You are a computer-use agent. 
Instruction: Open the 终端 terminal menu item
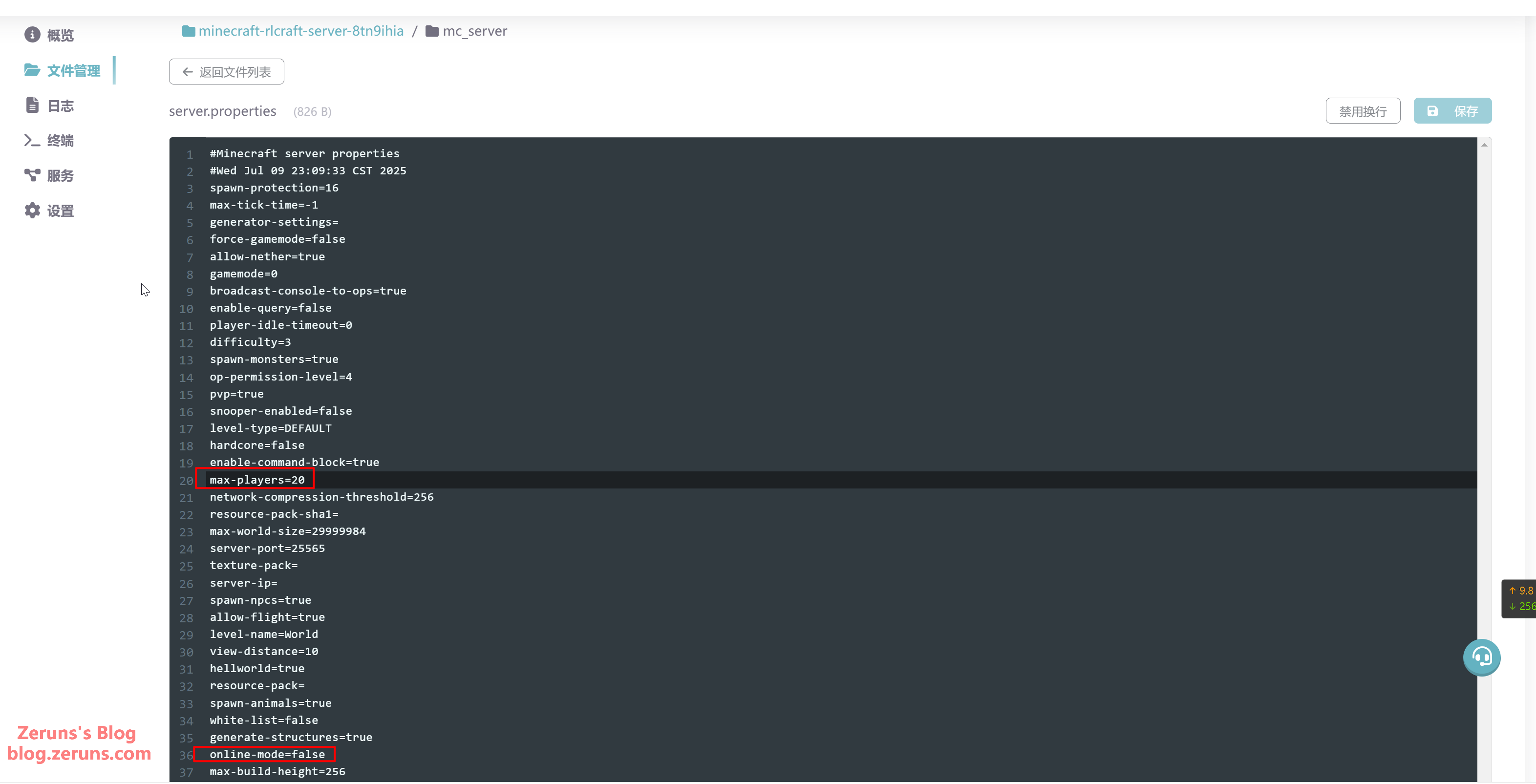click(x=60, y=141)
